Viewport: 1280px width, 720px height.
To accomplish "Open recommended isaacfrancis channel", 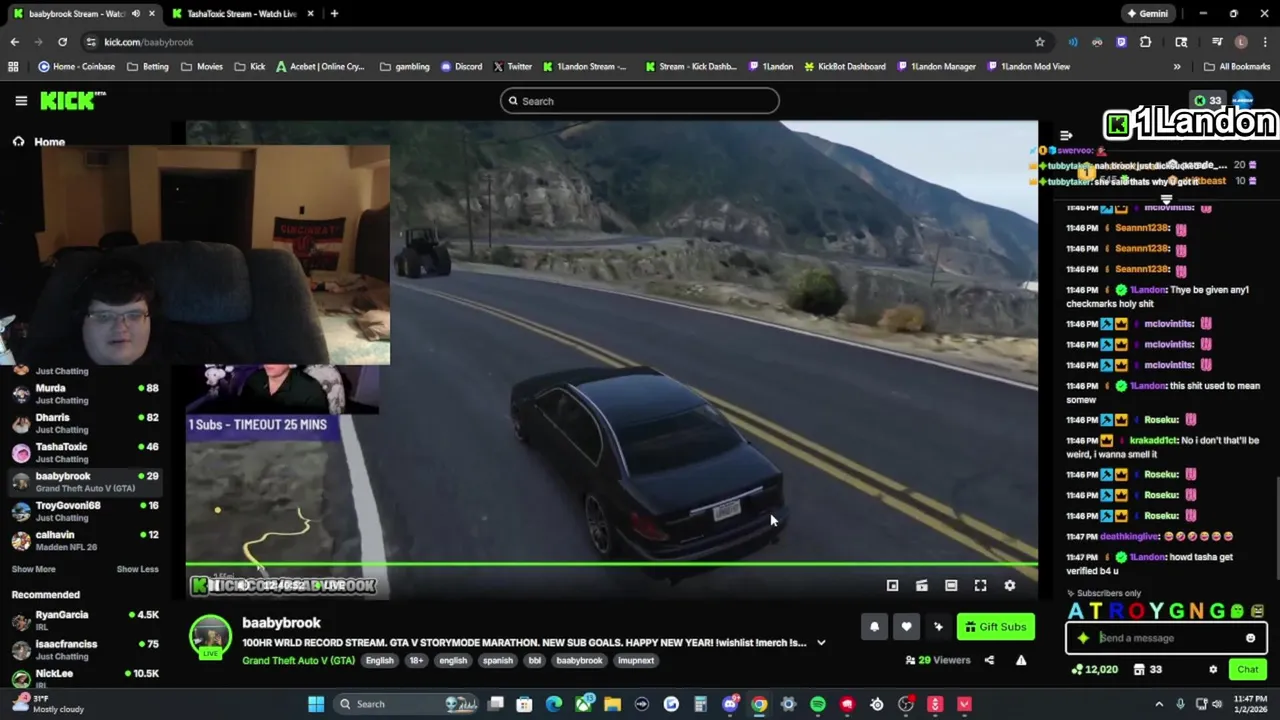I will click(x=85, y=650).
